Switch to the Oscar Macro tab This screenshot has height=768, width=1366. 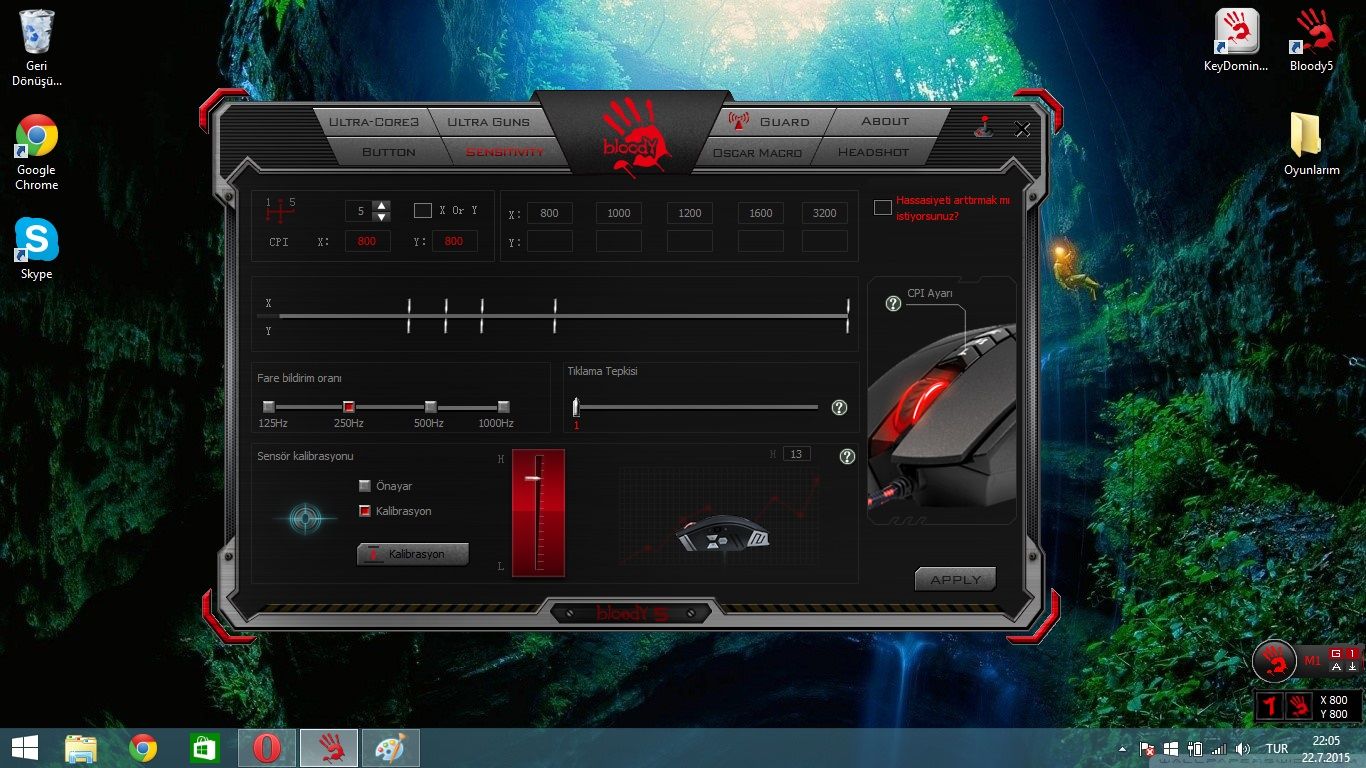pos(757,153)
